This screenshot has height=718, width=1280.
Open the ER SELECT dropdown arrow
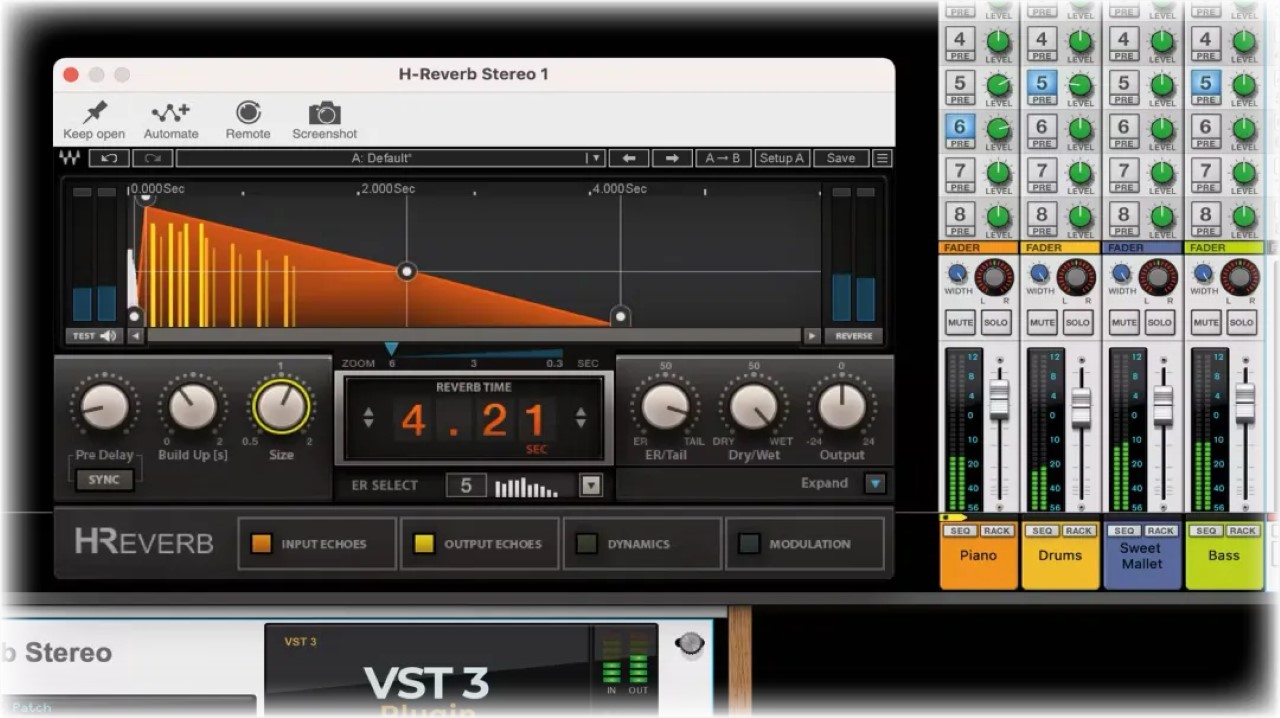[x=591, y=486]
